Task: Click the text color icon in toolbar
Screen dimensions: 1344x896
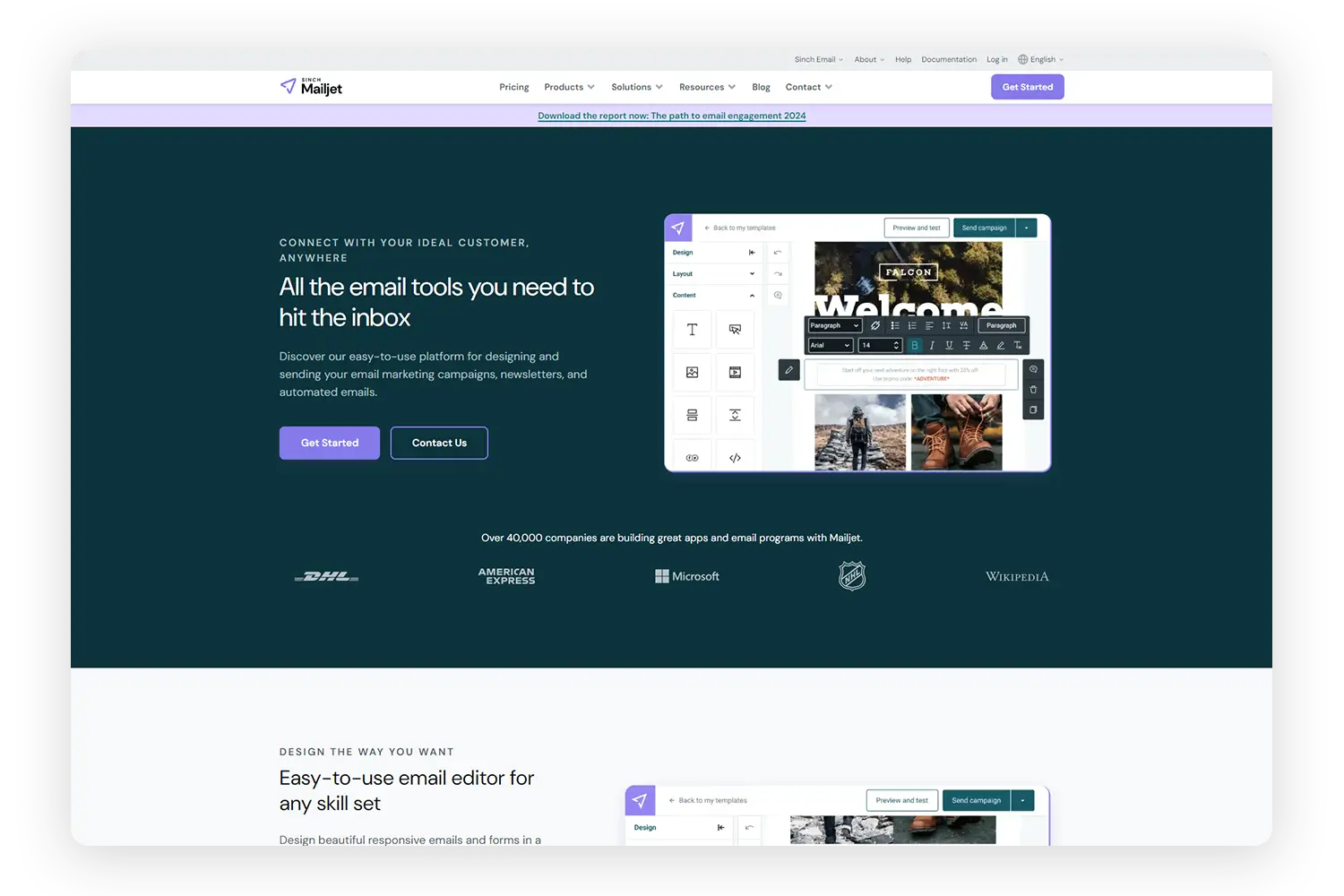Action: pos(984,345)
